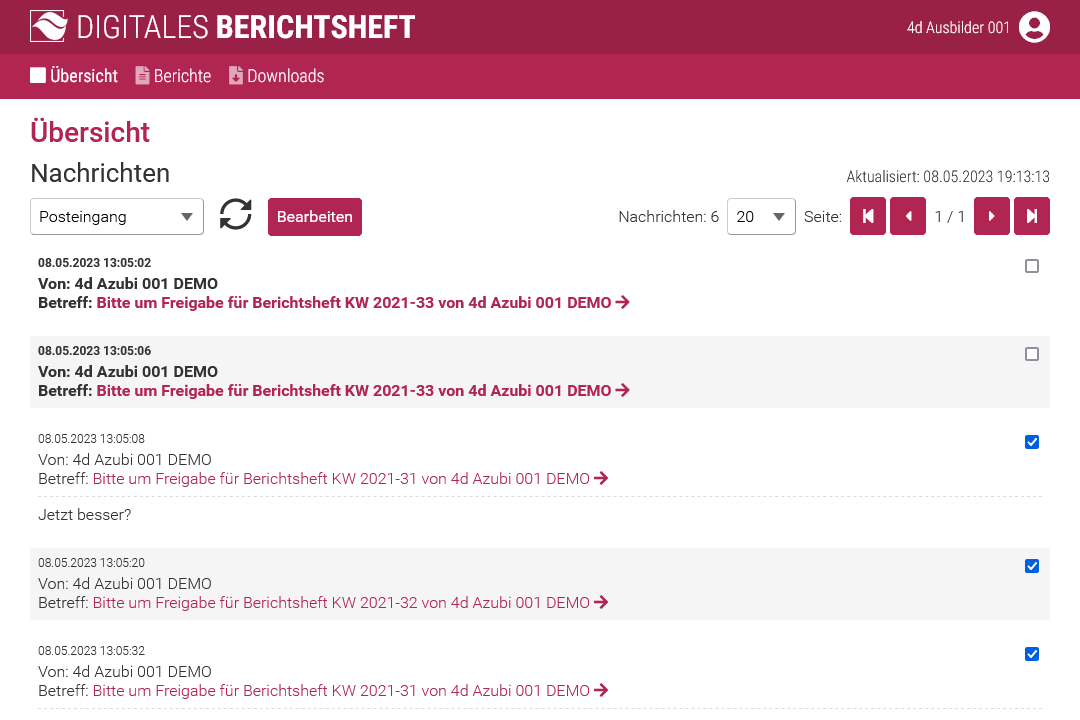Image resolution: width=1080 pixels, height=720 pixels.
Task: Click the Digitales Berichtsheft logo icon
Action: pyautogui.click(x=49, y=27)
